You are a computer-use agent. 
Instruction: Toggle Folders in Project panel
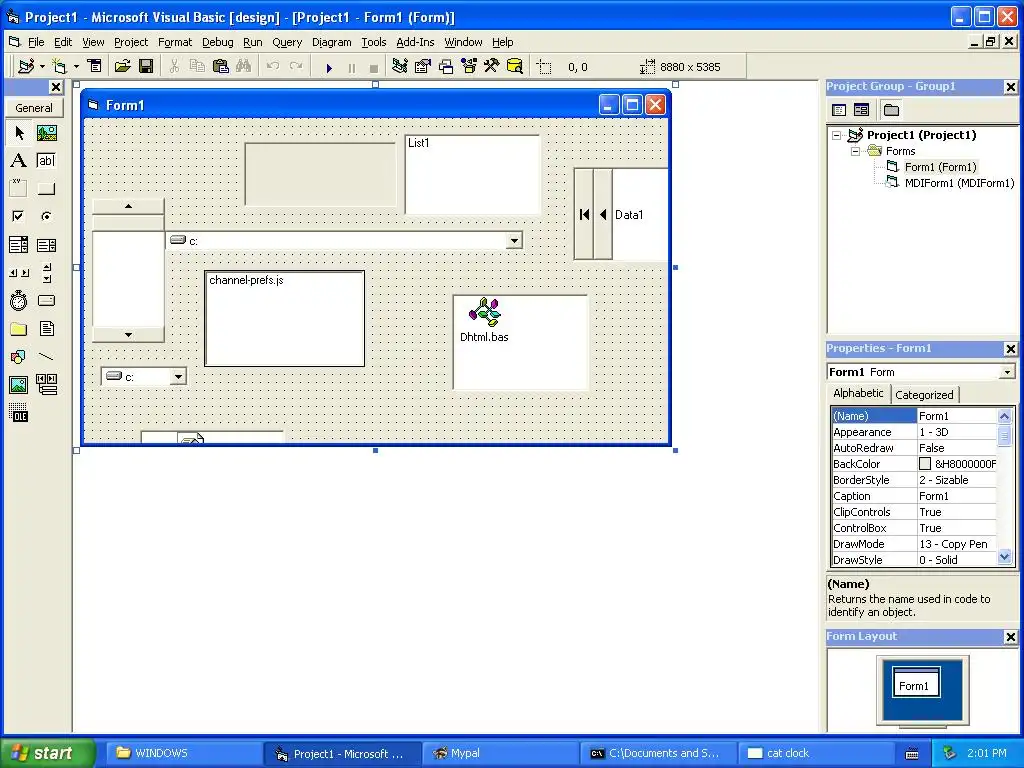click(891, 110)
